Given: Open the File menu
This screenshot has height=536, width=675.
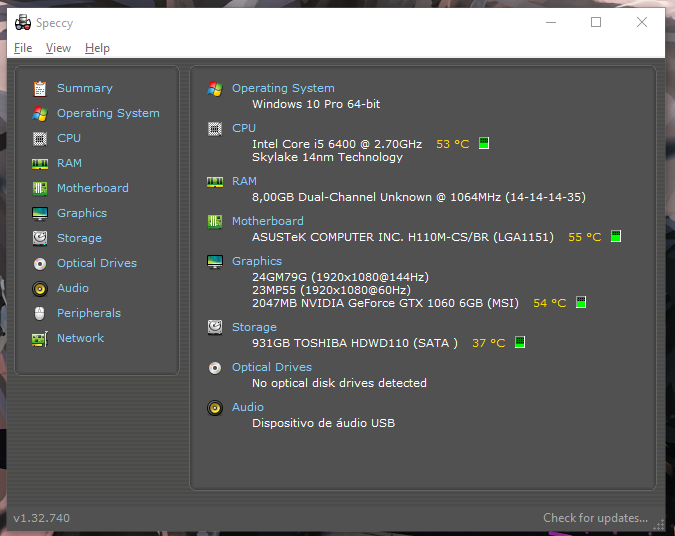Looking at the screenshot, I should coord(23,48).
